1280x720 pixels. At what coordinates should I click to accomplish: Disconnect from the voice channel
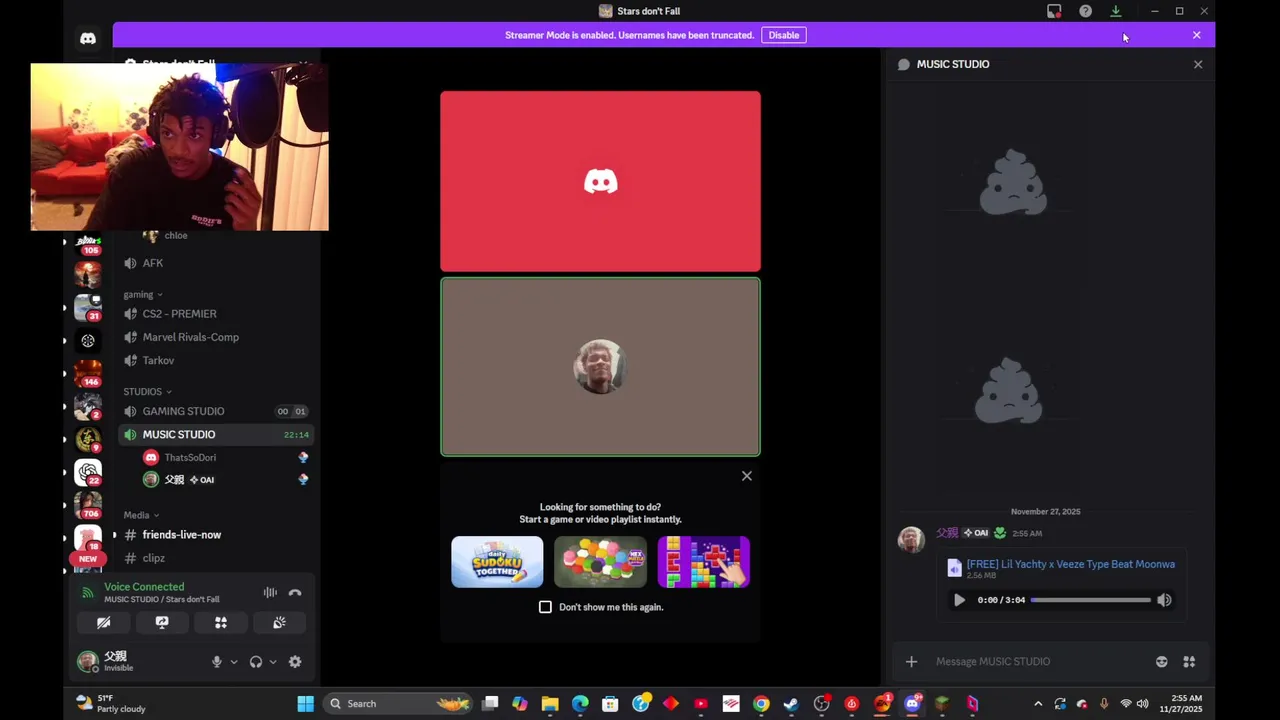coord(295,593)
